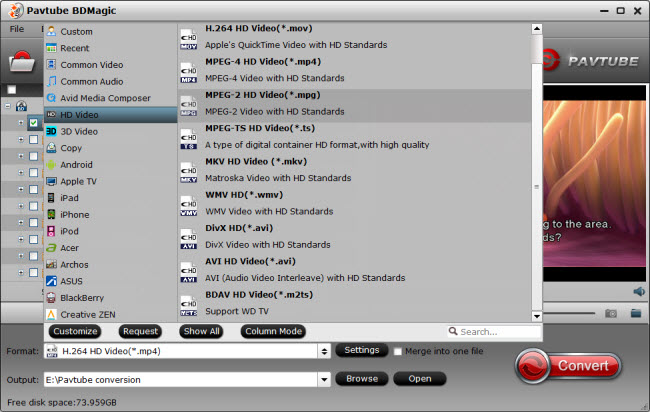This screenshot has height=412, width=650.
Task: Click the Show All button
Action: coord(201,331)
